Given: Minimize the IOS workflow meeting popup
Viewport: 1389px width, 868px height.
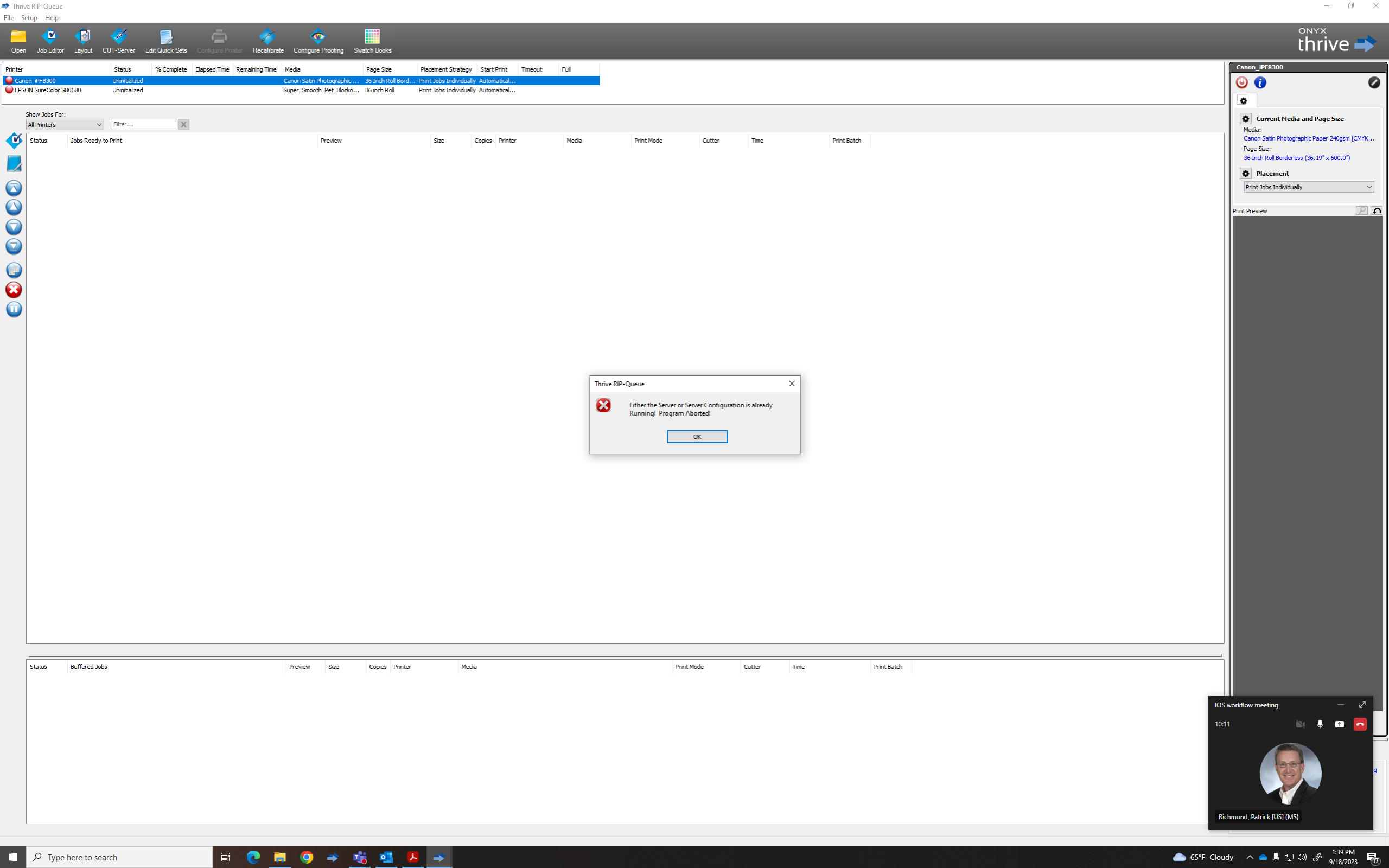Looking at the screenshot, I should click(x=1341, y=705).
